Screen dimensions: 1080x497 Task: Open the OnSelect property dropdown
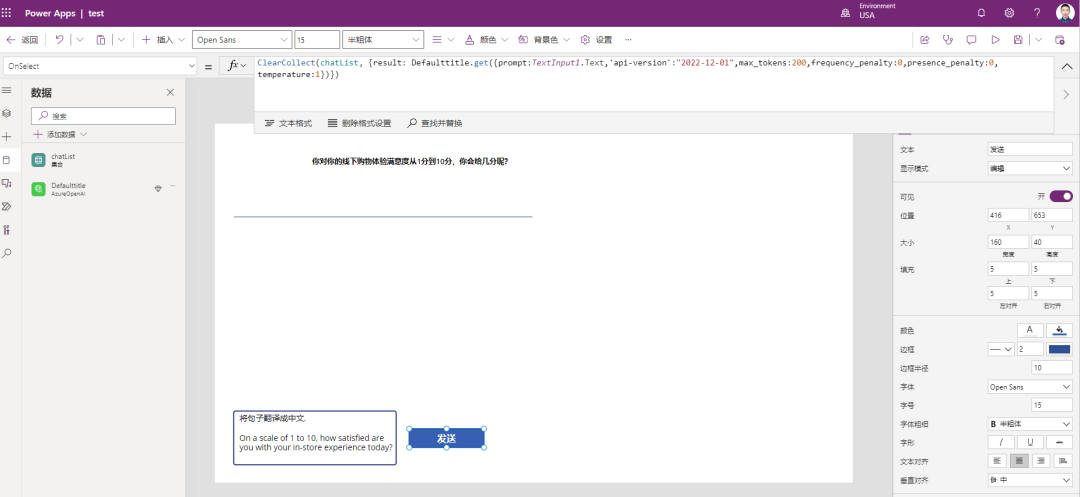click(101, 66)
